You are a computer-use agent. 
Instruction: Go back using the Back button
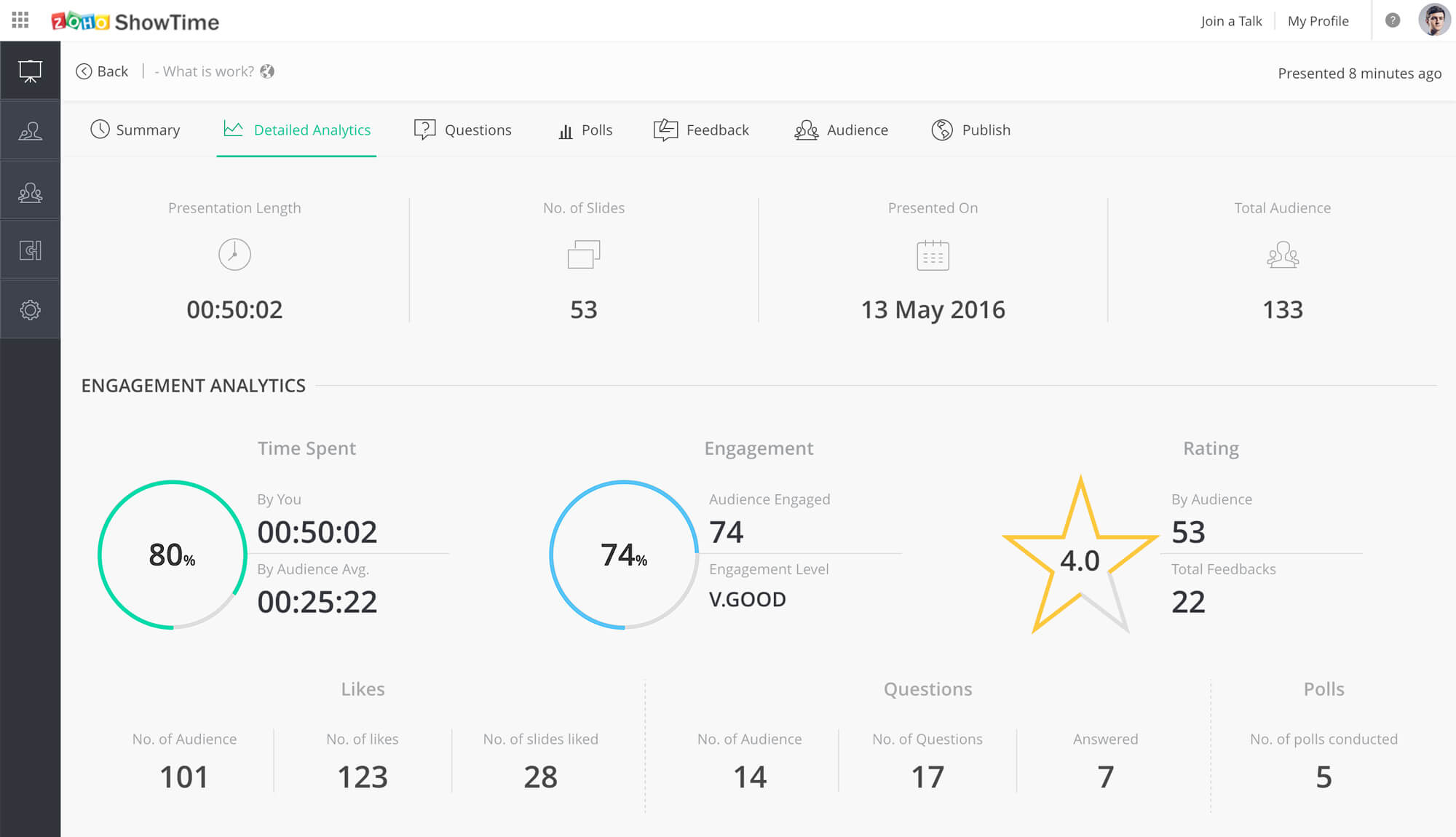tap(103, 71)
